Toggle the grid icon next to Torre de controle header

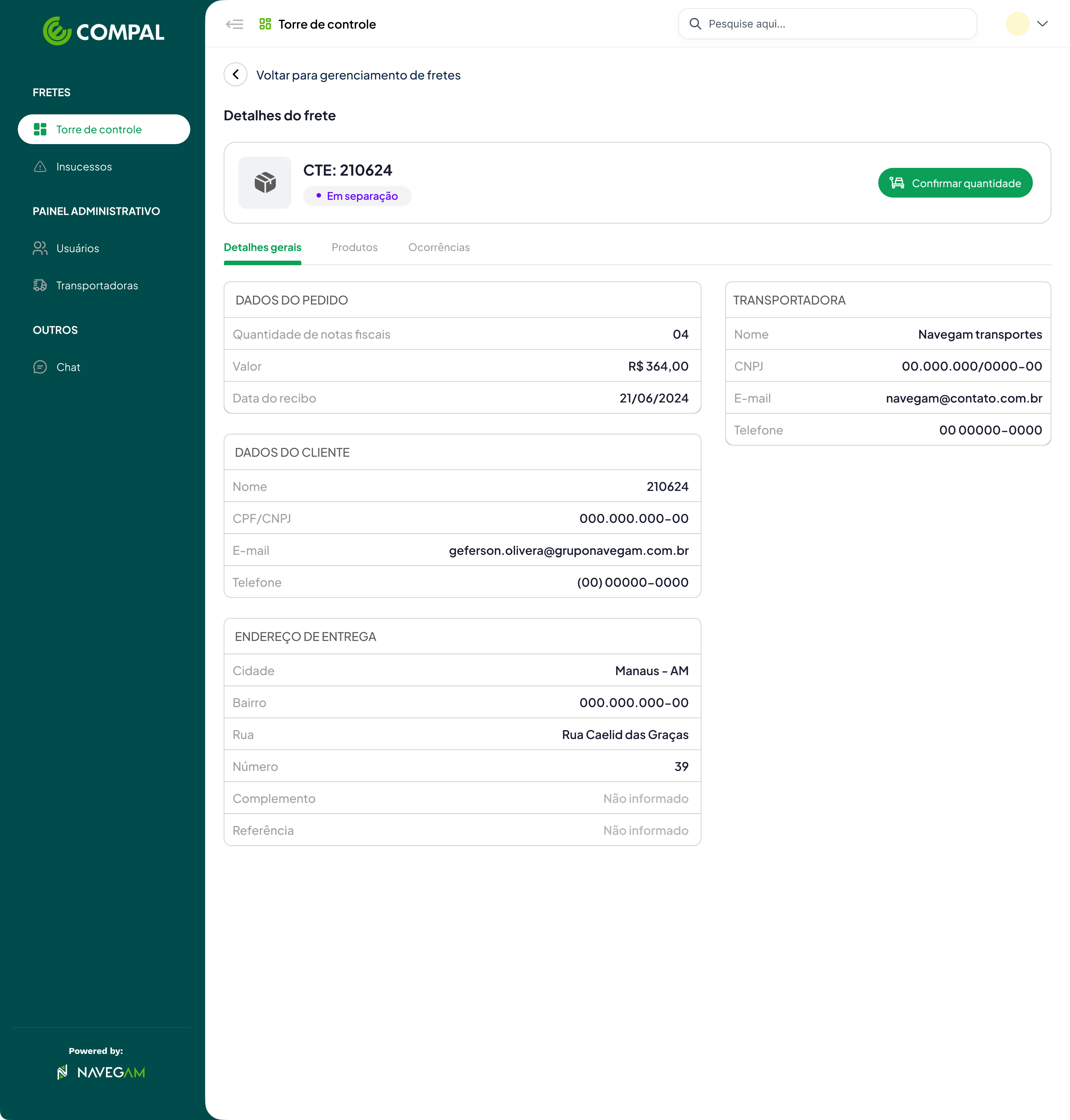tap(265, 24)
